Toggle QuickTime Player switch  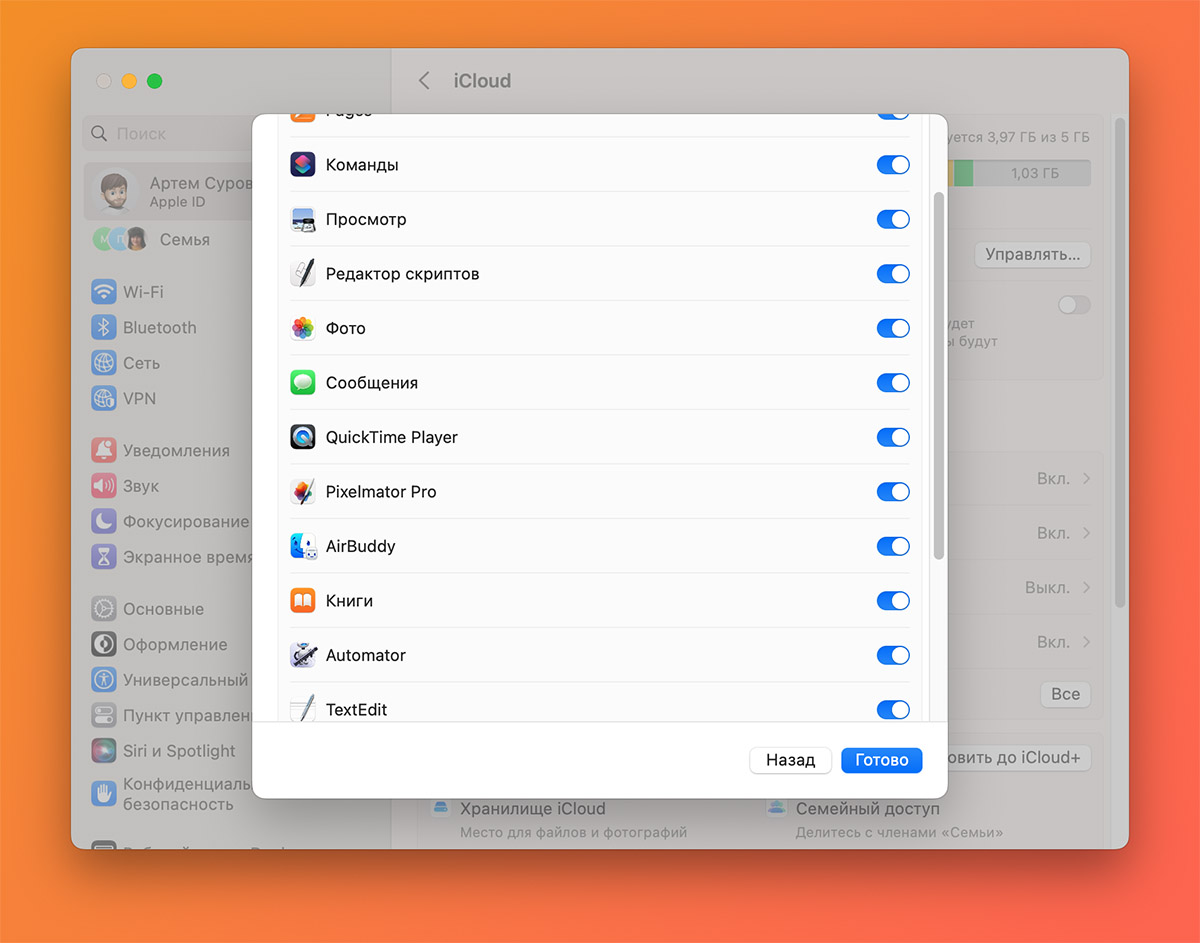(893, 437)
